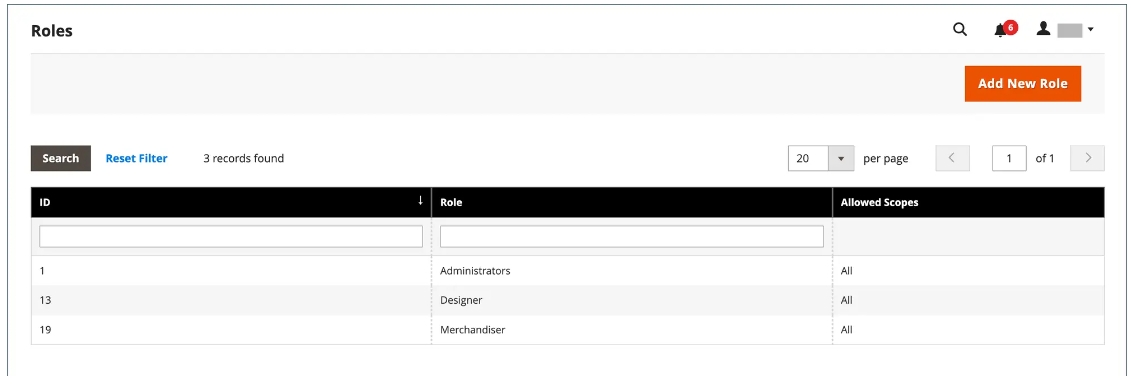1131x384 pixels.
Task: Focus the Role filter input field
Action: 632,237
